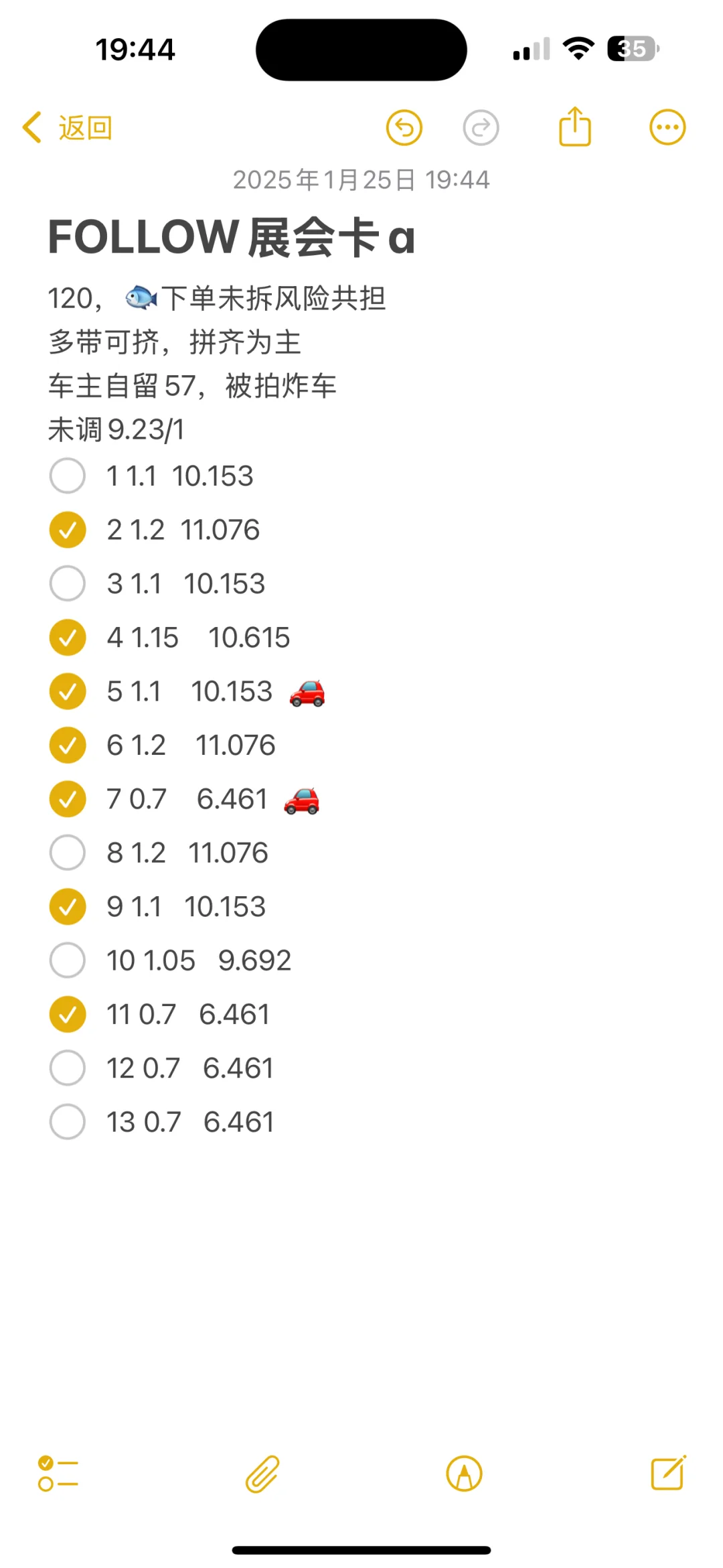
Task: Tap the checklist icon in bottom toolbar
Action: (x=58, y=1474)
